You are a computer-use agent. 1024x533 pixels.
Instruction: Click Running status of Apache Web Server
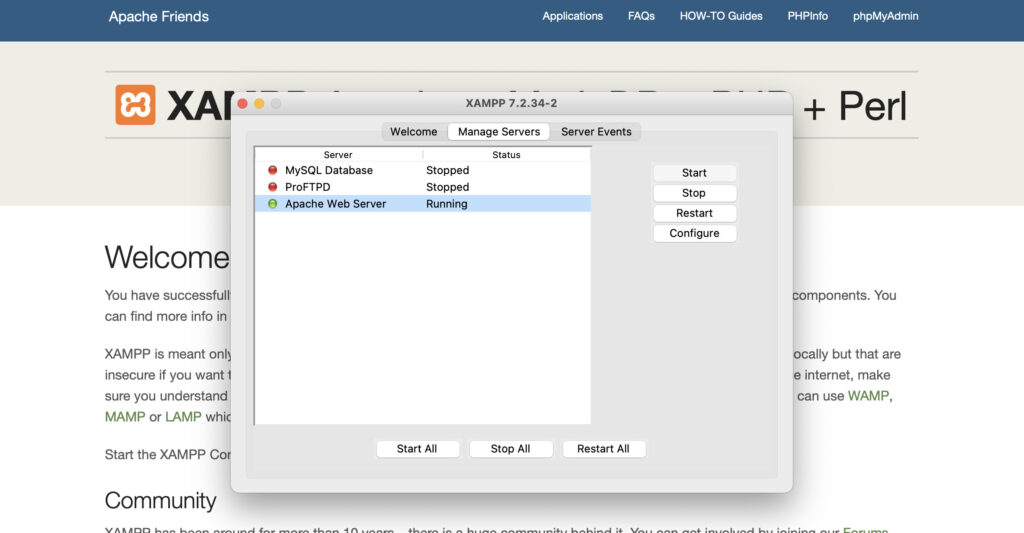(447, 204)
